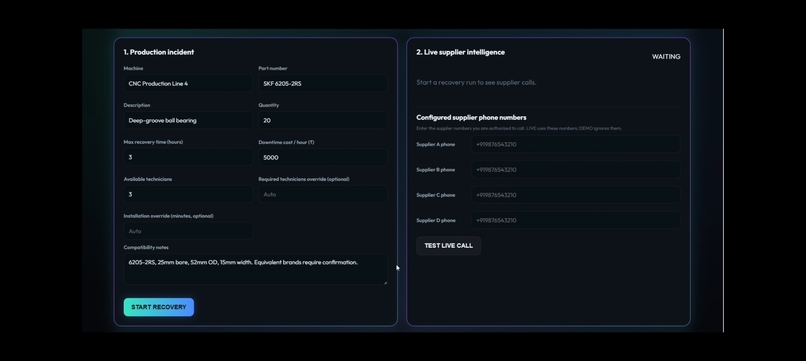806x361 pixels.
Task: Click the 'Compatibility notes' label
Action: pyautogui.click(x=146, y=247)
